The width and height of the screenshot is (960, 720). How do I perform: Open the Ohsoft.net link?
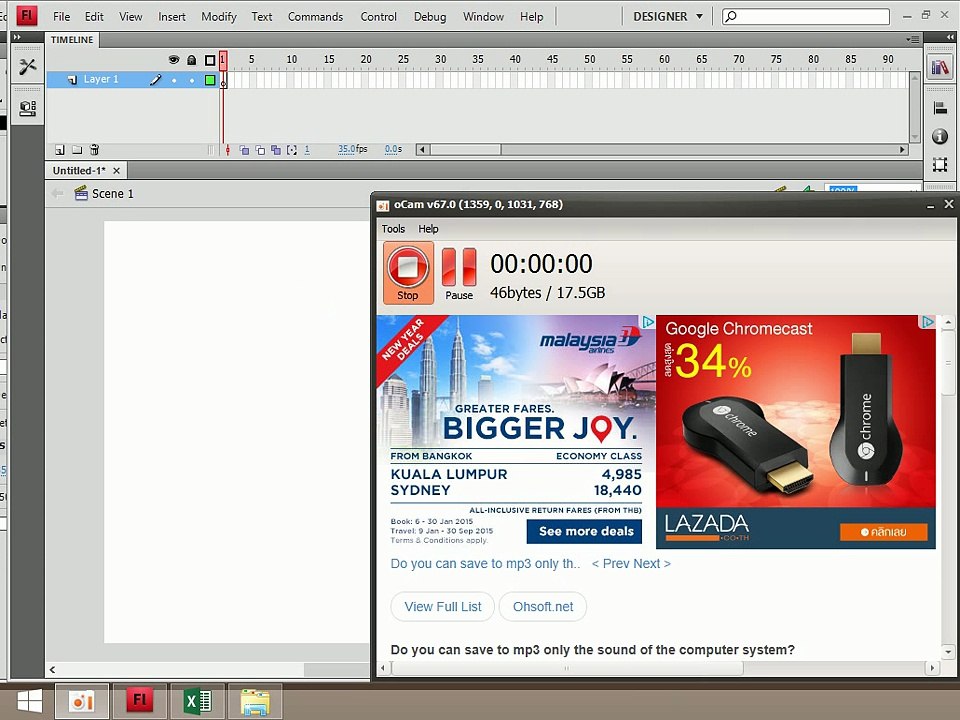(x=543, y=607)
